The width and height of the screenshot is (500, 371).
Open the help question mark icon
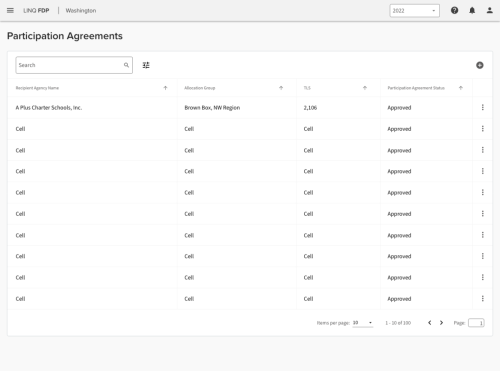coord(454,11)
